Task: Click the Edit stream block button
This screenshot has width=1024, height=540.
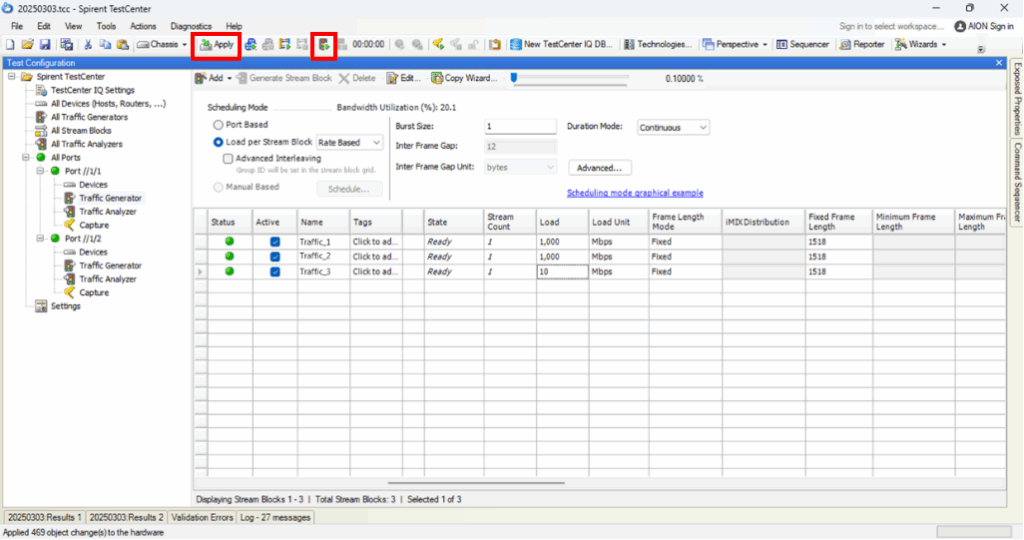Action: (x=404, y=78)
